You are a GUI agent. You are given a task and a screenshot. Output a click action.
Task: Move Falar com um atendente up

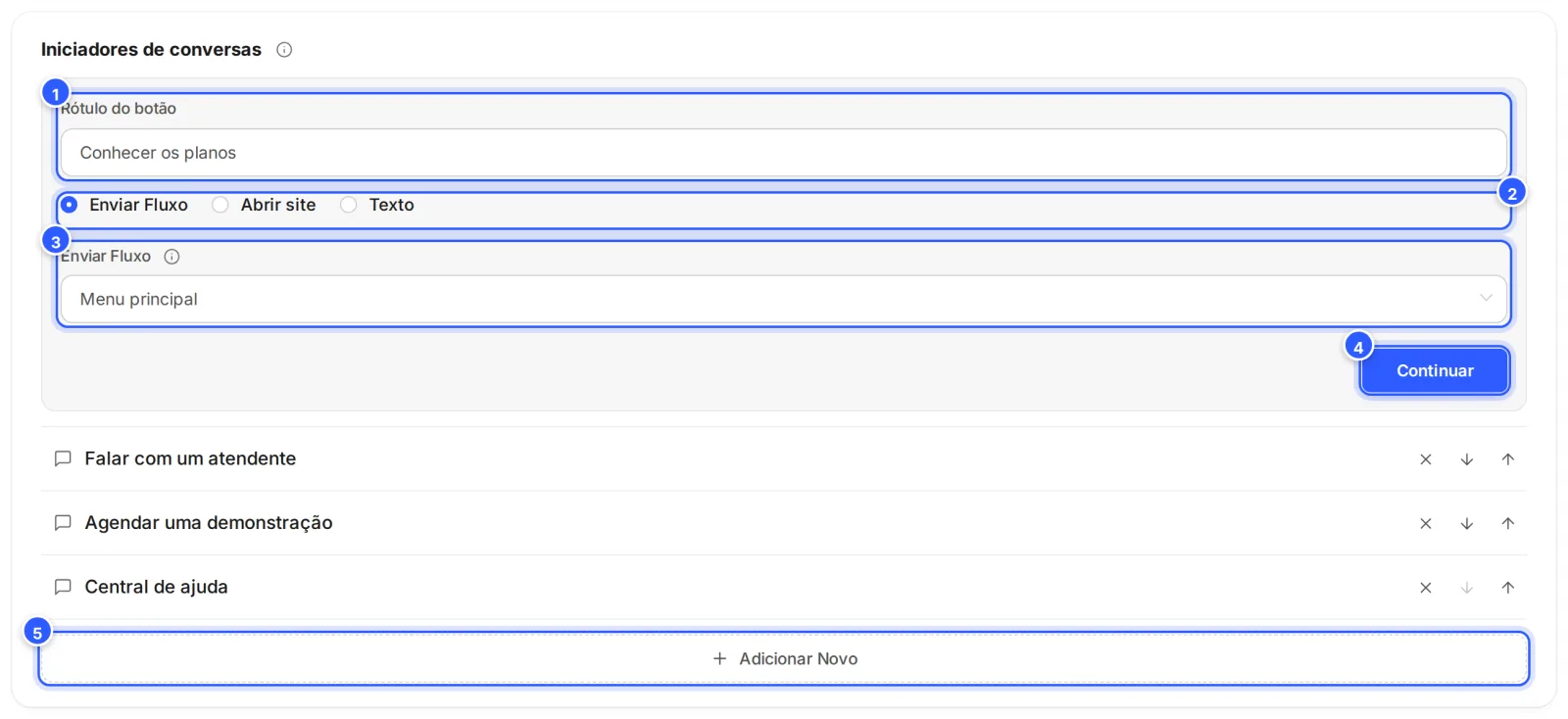(1508, 459)
